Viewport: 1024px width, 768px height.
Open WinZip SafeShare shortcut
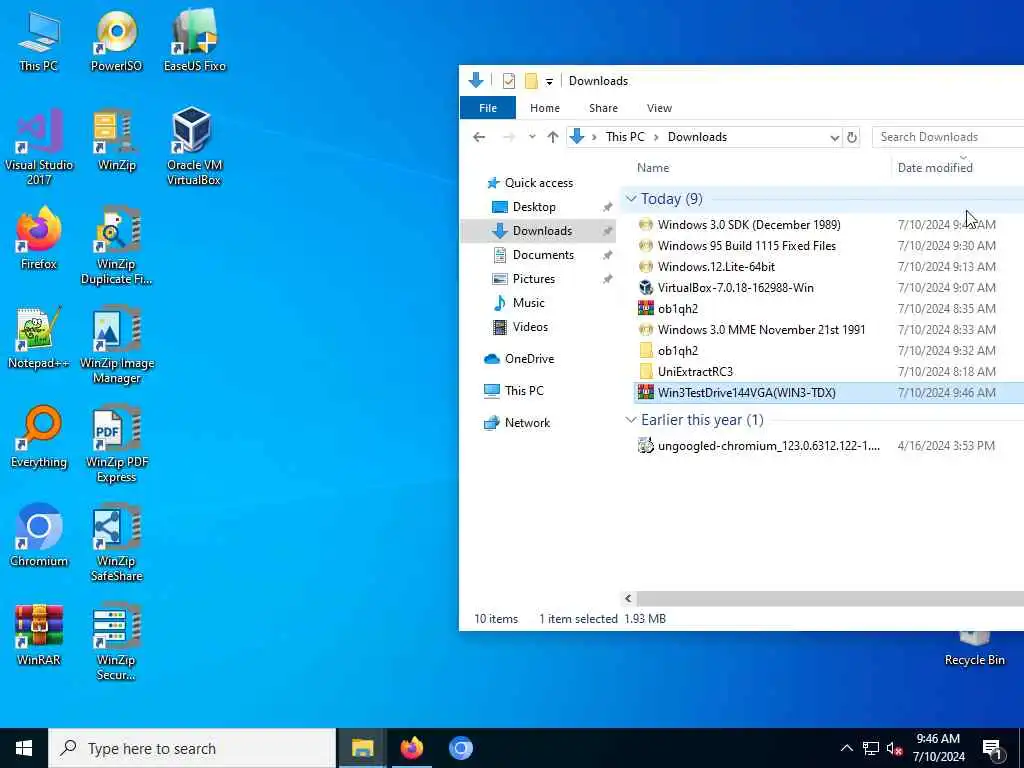tap(116, 543)
